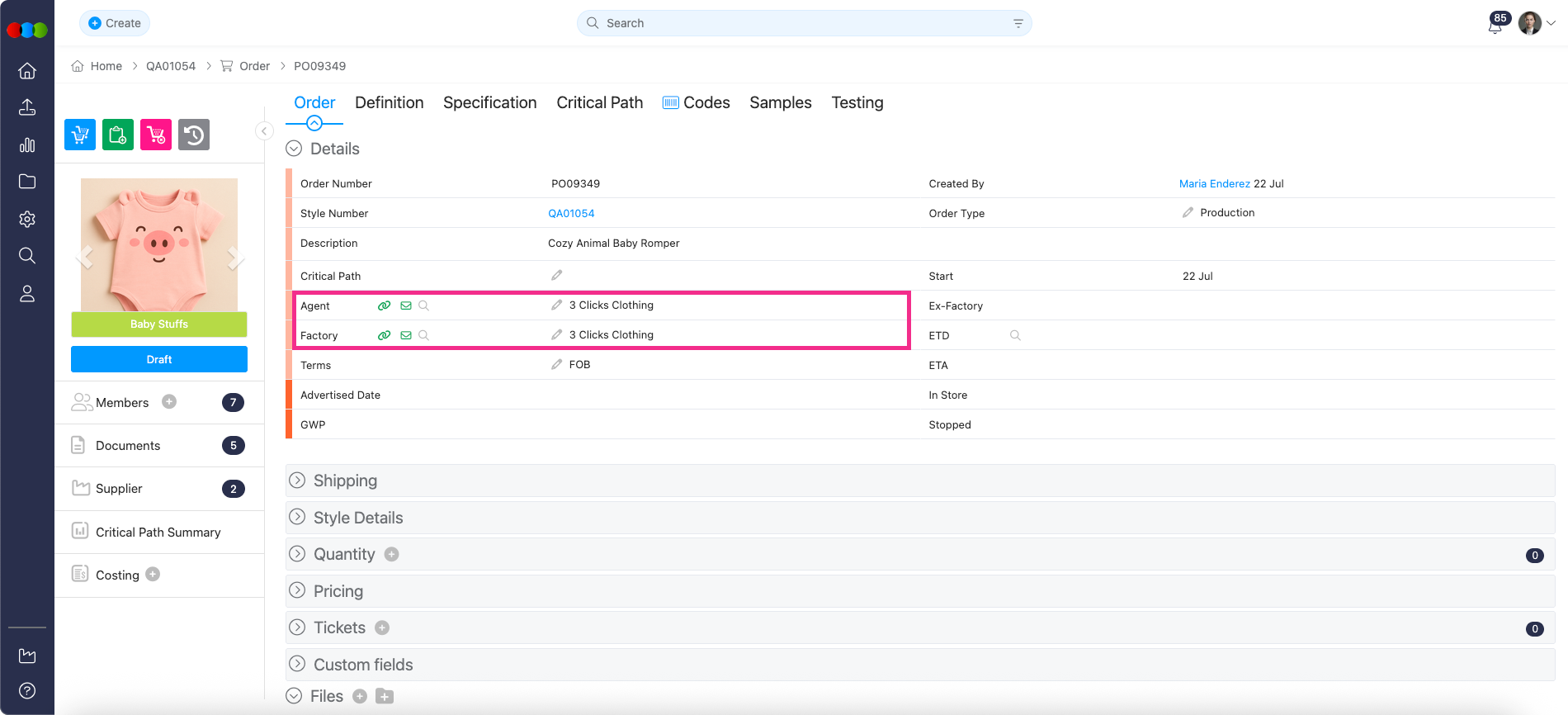Open the Samples tab
1568x715 pixels.
pyautogui.click(x=780, y=102)
